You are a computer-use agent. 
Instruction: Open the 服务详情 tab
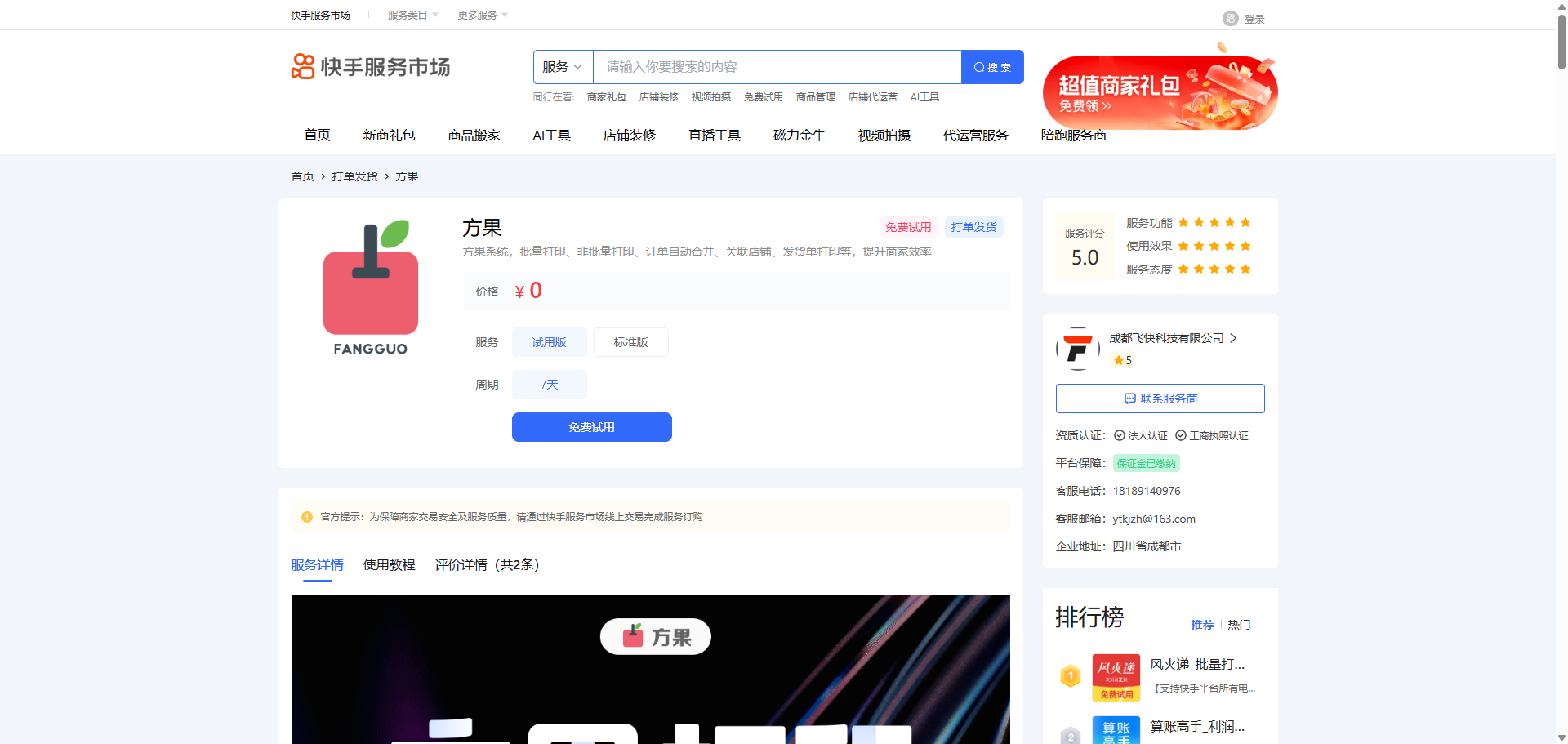point(318,565)
